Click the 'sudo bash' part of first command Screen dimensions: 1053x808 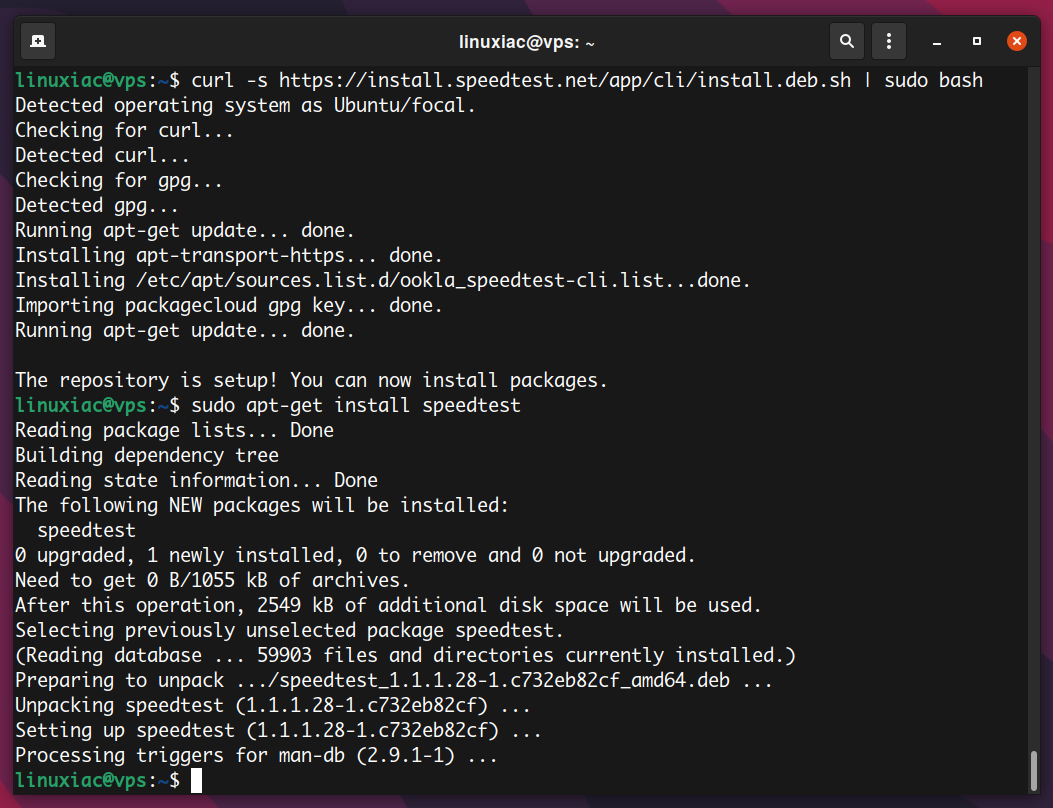click(x=933, y=81)
